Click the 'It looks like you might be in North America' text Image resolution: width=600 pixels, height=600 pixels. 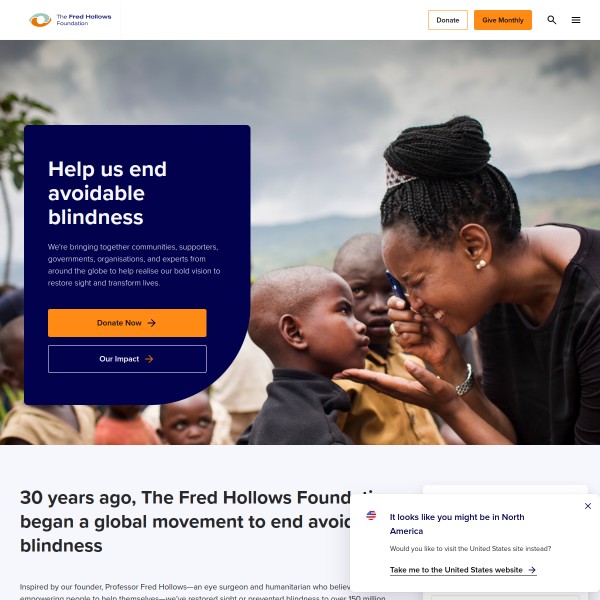point(457,524)
